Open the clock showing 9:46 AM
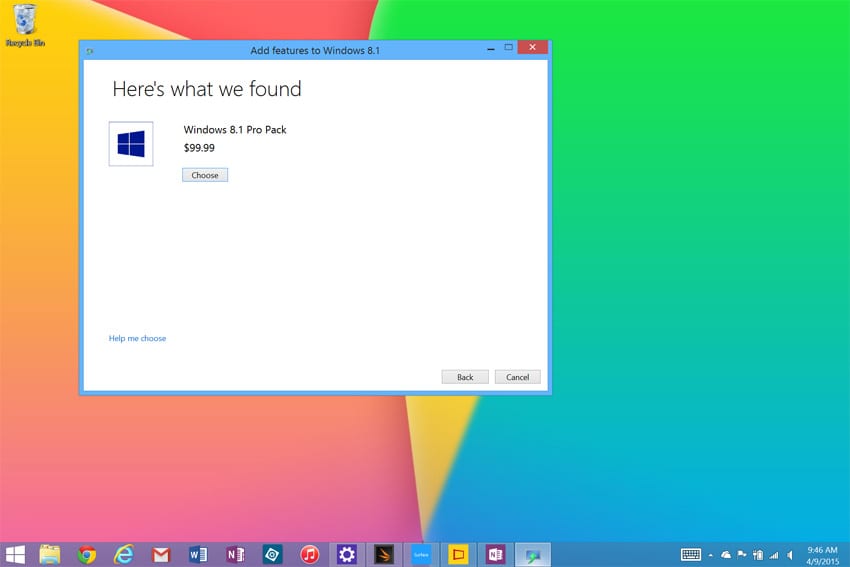The image size is (850, 567). tap(822, 555)
